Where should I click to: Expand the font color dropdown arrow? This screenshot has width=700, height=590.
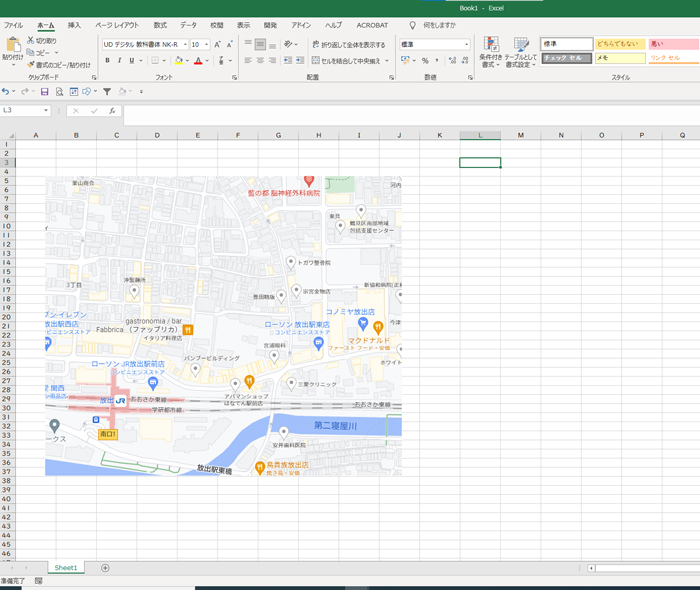pos(207,60)
